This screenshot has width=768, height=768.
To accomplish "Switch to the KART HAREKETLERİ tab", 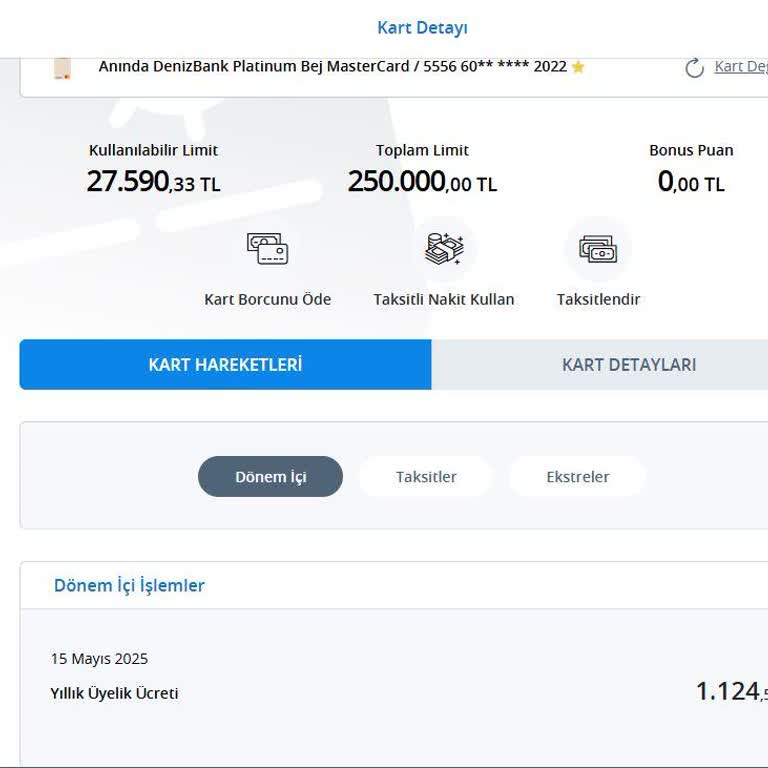I will (x=225, y=364).
